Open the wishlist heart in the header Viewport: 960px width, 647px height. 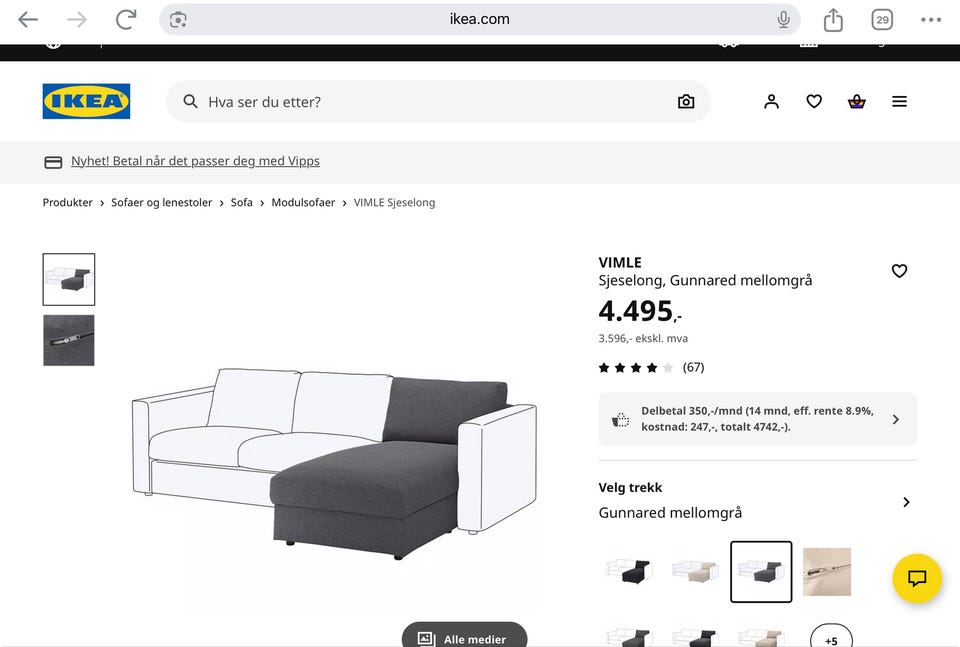(x=814, y=102)
